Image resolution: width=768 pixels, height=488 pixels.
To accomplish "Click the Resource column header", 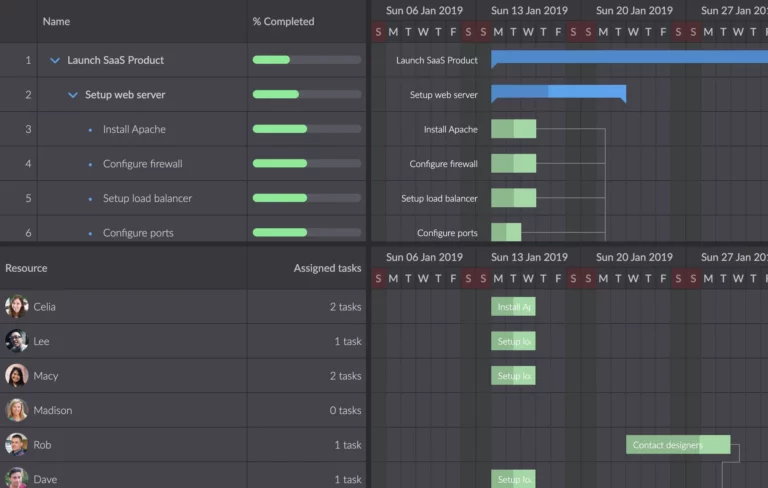I will (26, 268).
